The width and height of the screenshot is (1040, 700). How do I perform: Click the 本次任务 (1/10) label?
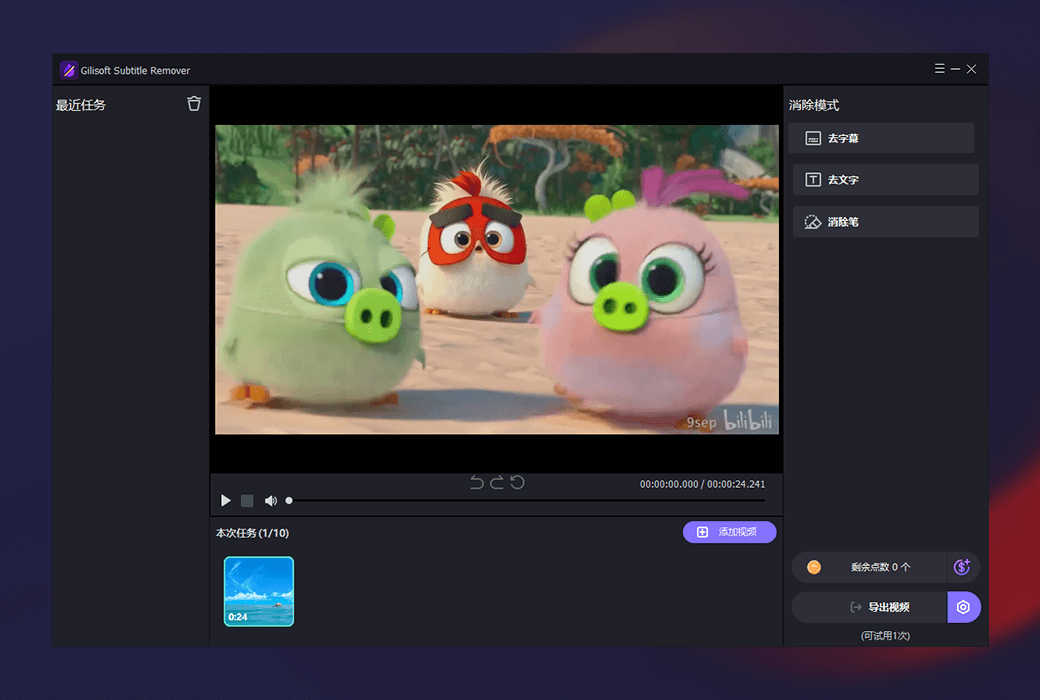click(x=252, y=533)
